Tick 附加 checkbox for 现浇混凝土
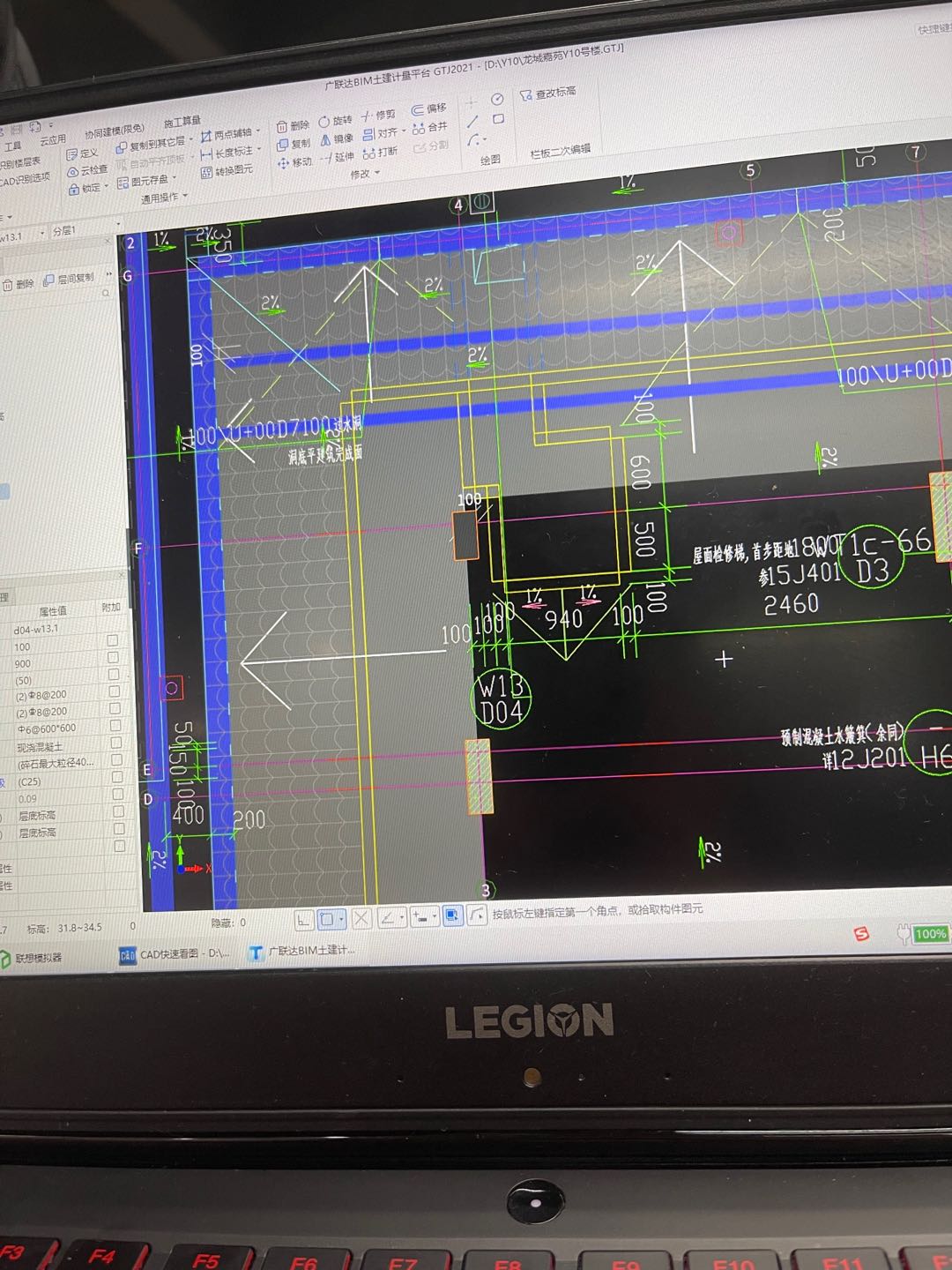Image resolution: width=952 pixels, height=1270 pixels. (x=116, y=743)
